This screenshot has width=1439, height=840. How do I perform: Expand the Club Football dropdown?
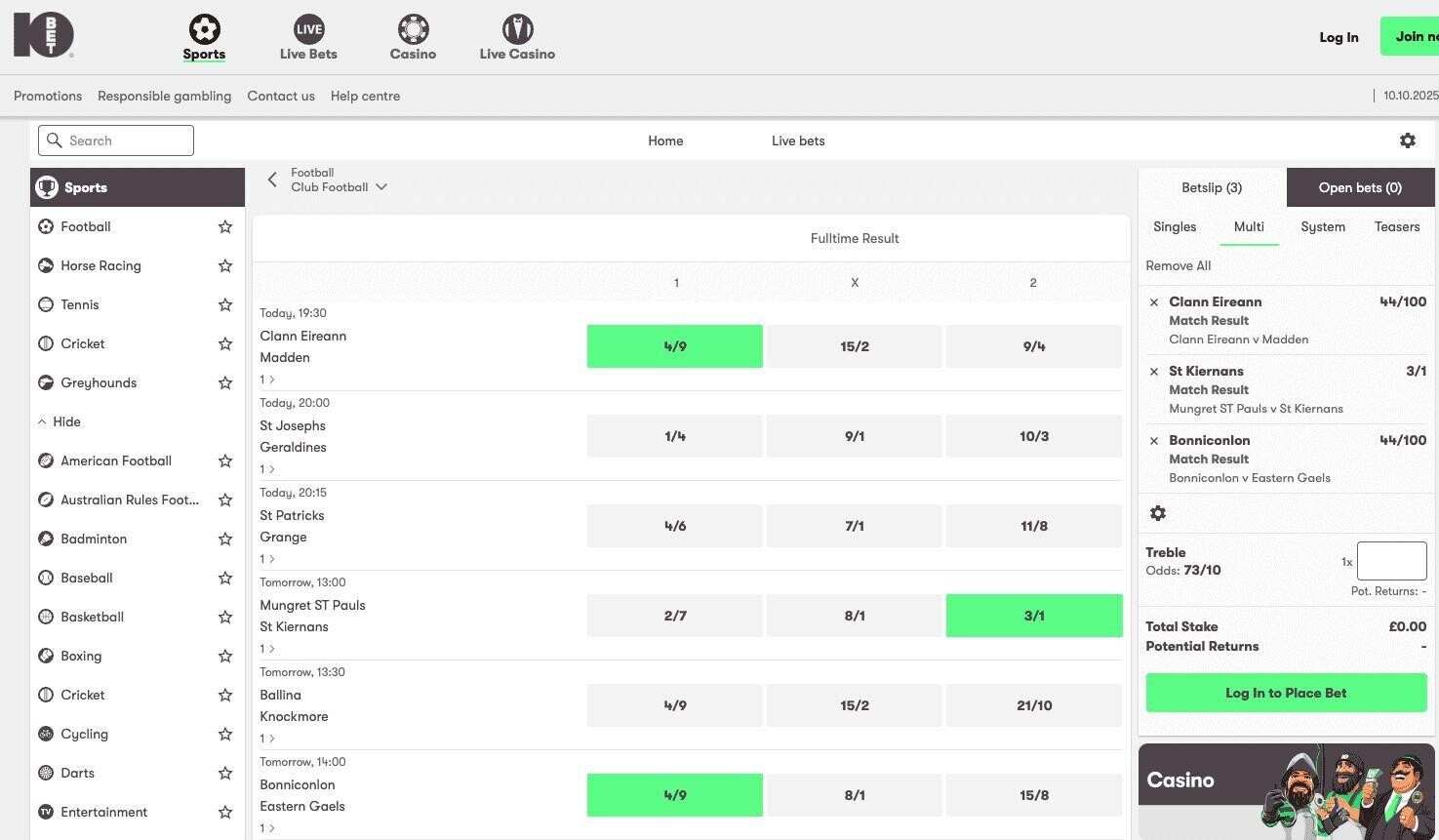[x=381, y=187]
